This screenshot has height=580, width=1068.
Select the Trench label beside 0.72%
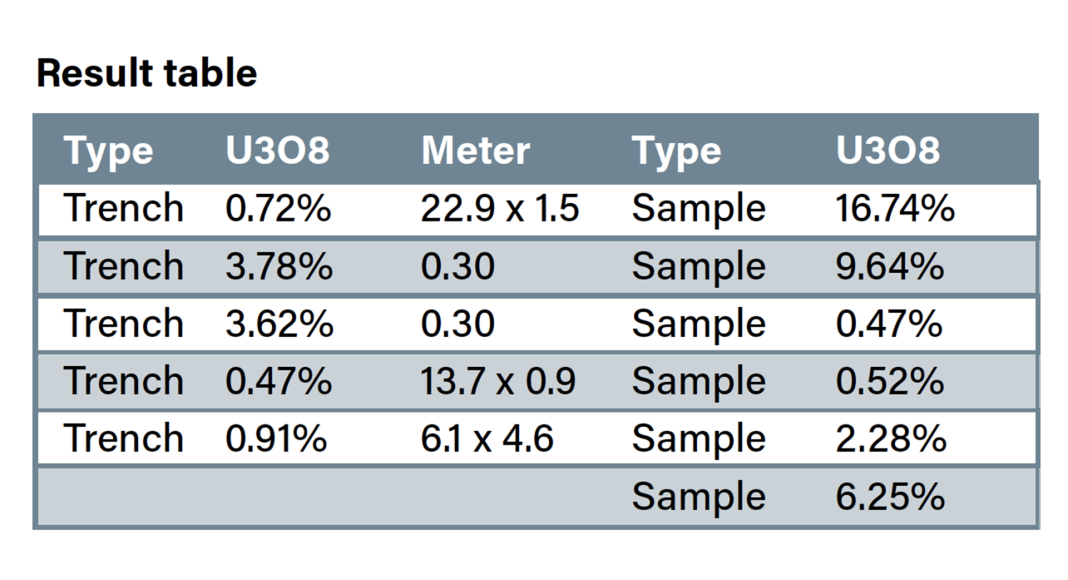124,208
